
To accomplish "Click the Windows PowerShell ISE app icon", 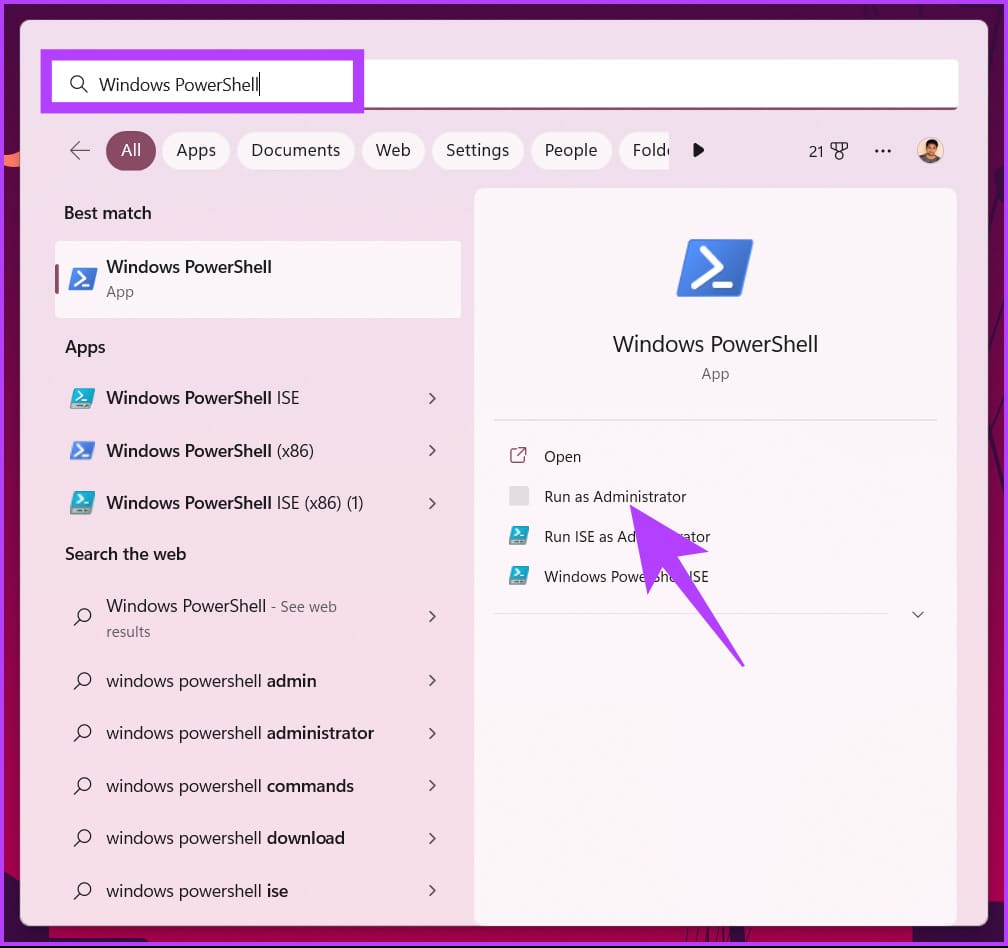I will [82, 398].
